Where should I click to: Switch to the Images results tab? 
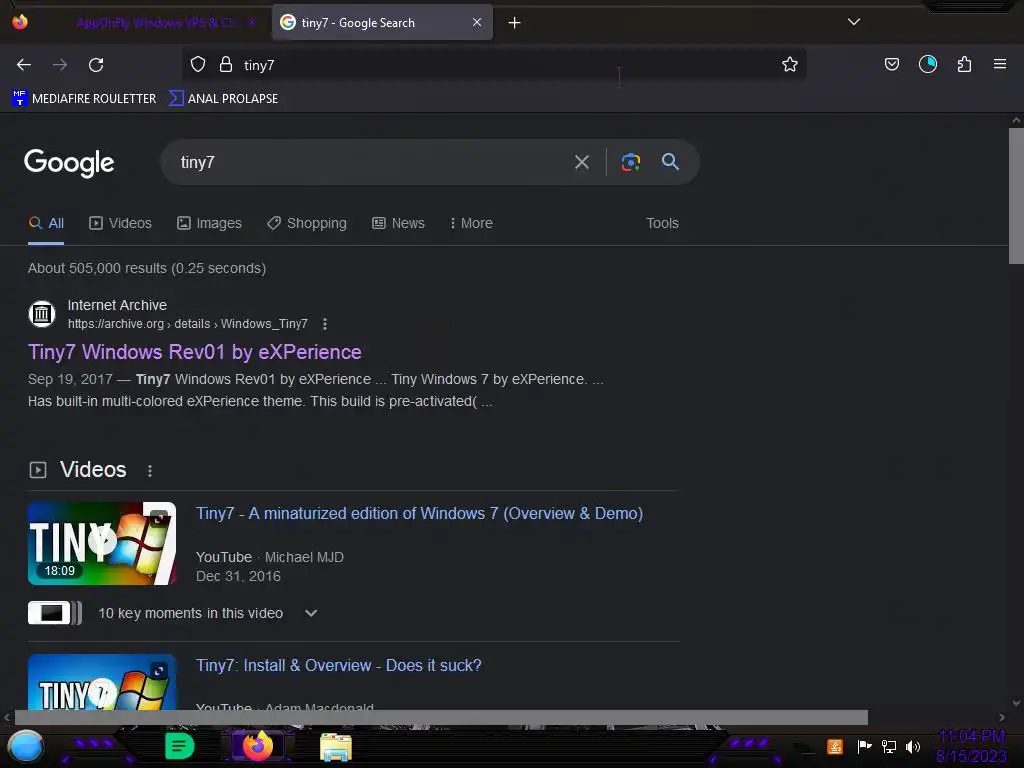pos(209,223)
